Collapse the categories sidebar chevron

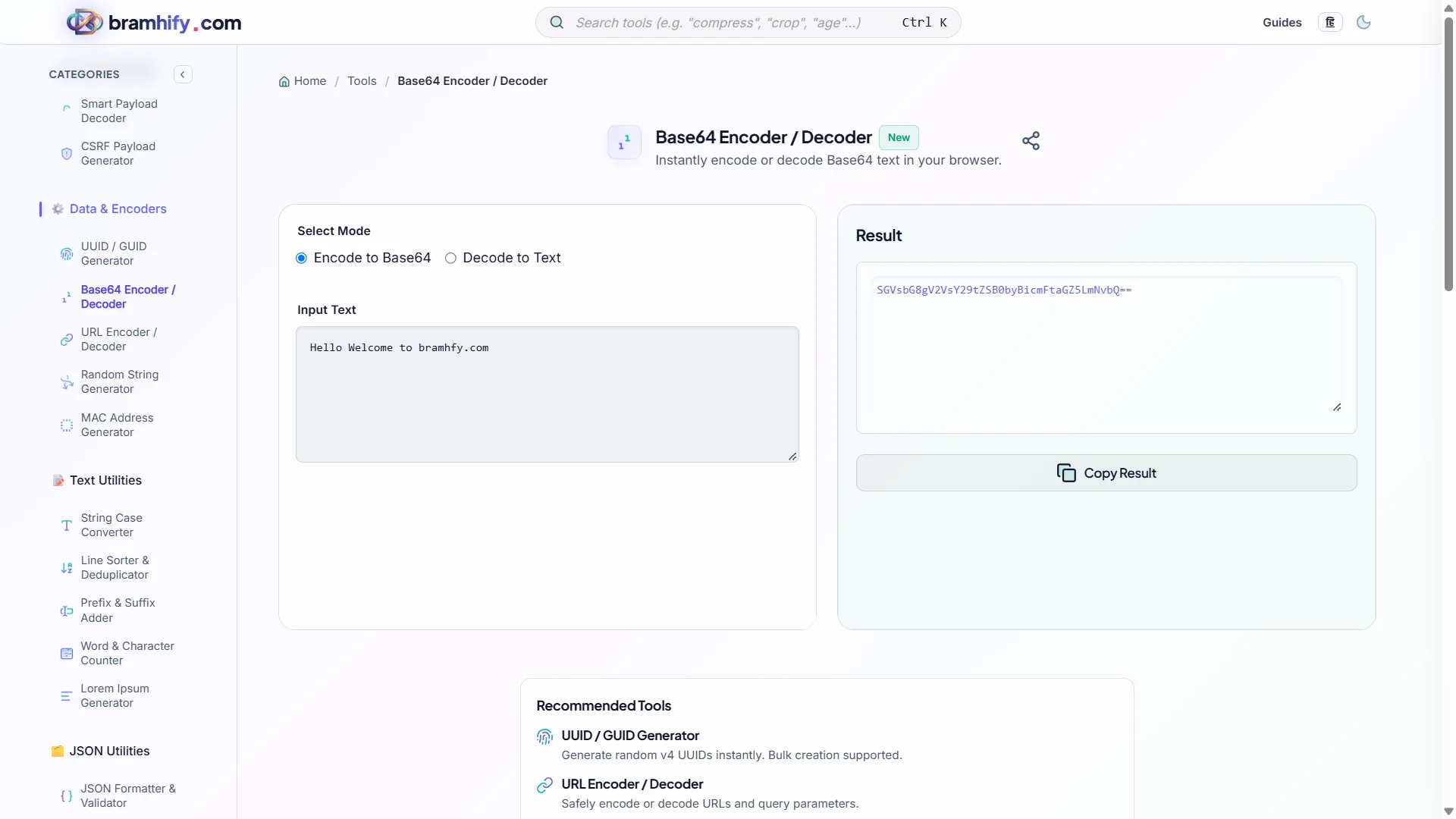(x=183, y=74)
